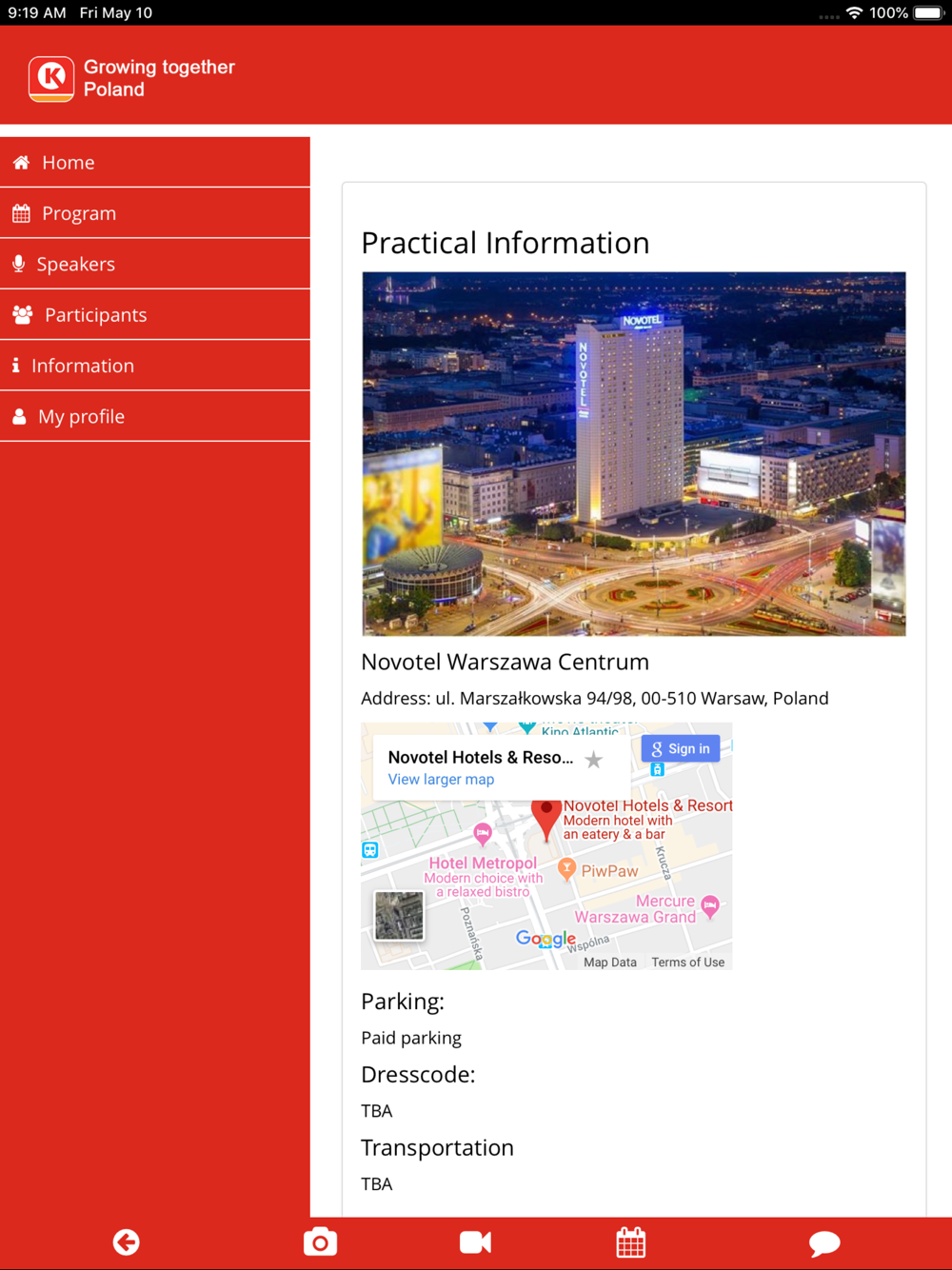
Task: Click the red Novotel map pin
Action: (545, 819)
